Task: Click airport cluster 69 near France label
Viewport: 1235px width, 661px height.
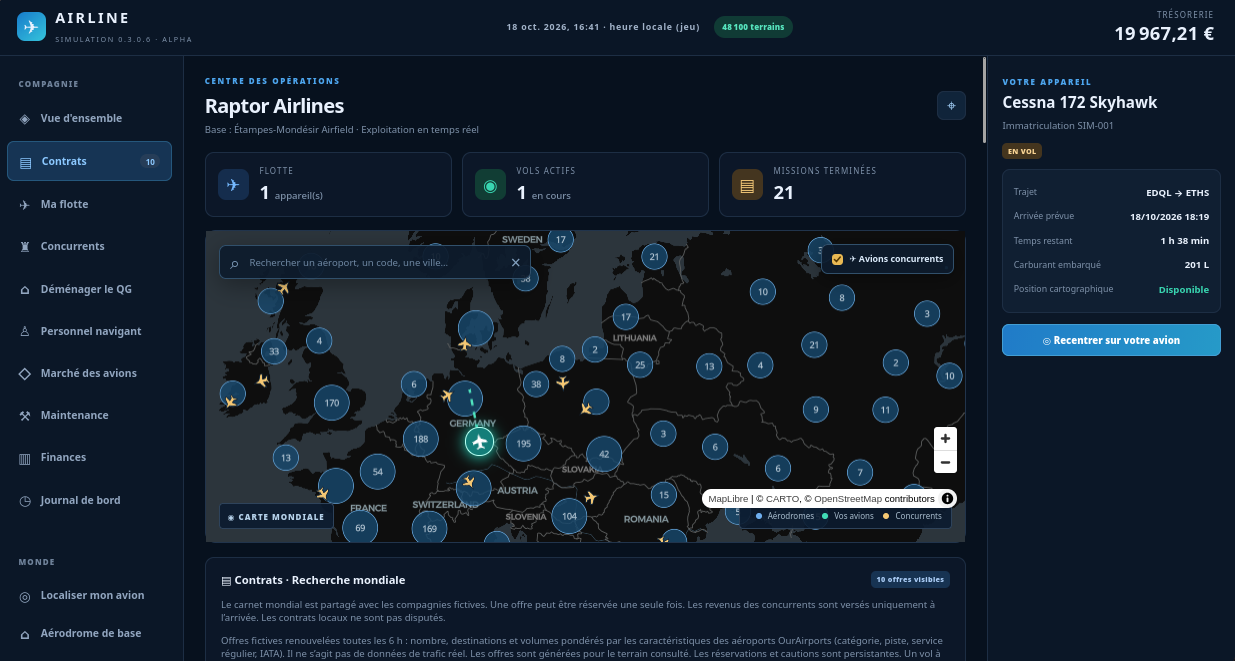Action: point(360,527)
